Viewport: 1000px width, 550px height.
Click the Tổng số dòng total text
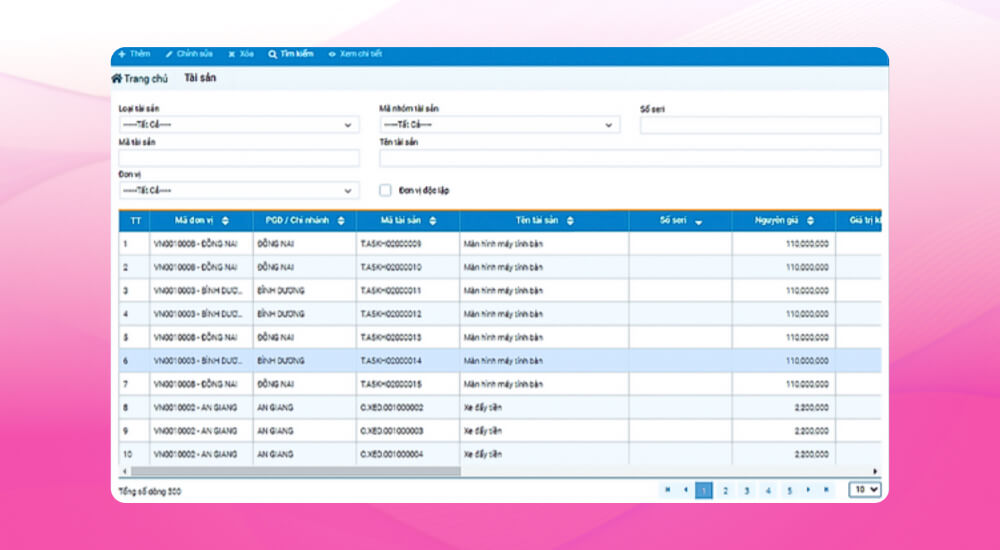(x=150, y=491)
